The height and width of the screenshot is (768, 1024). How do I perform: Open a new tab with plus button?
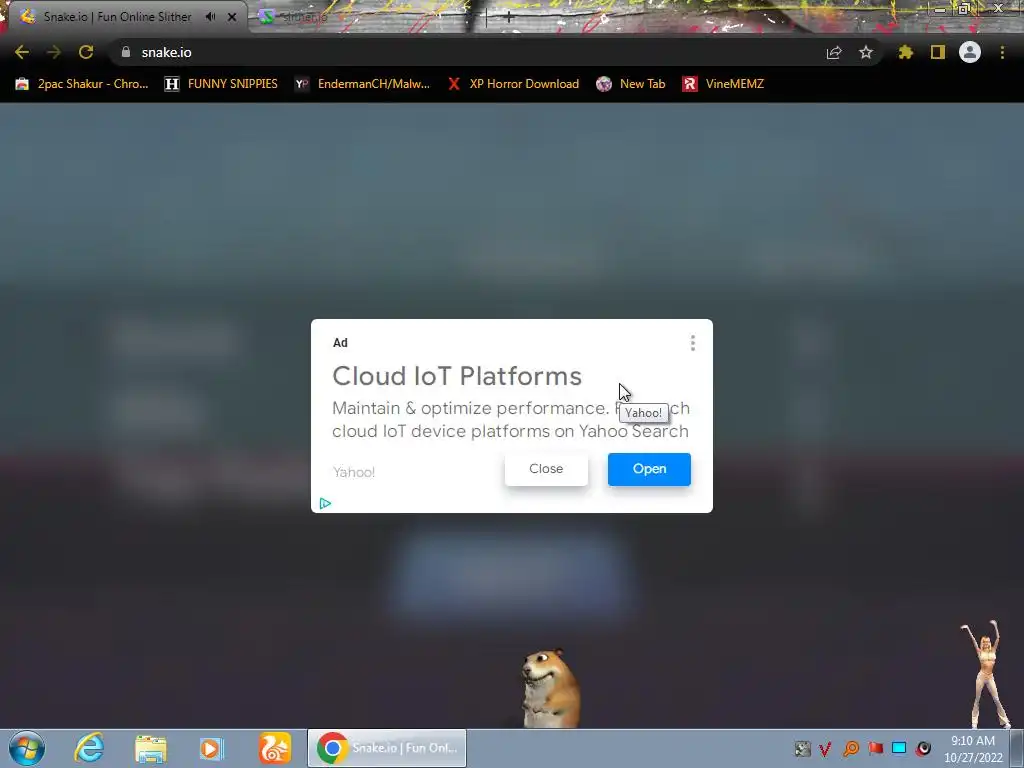coord(509,18)
